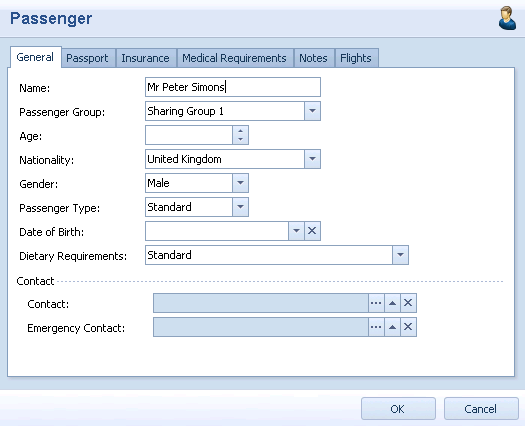Open Emergency Contact lookup ellipsis button
Viewport: 525px width, 426px height.
click(376, 327)
